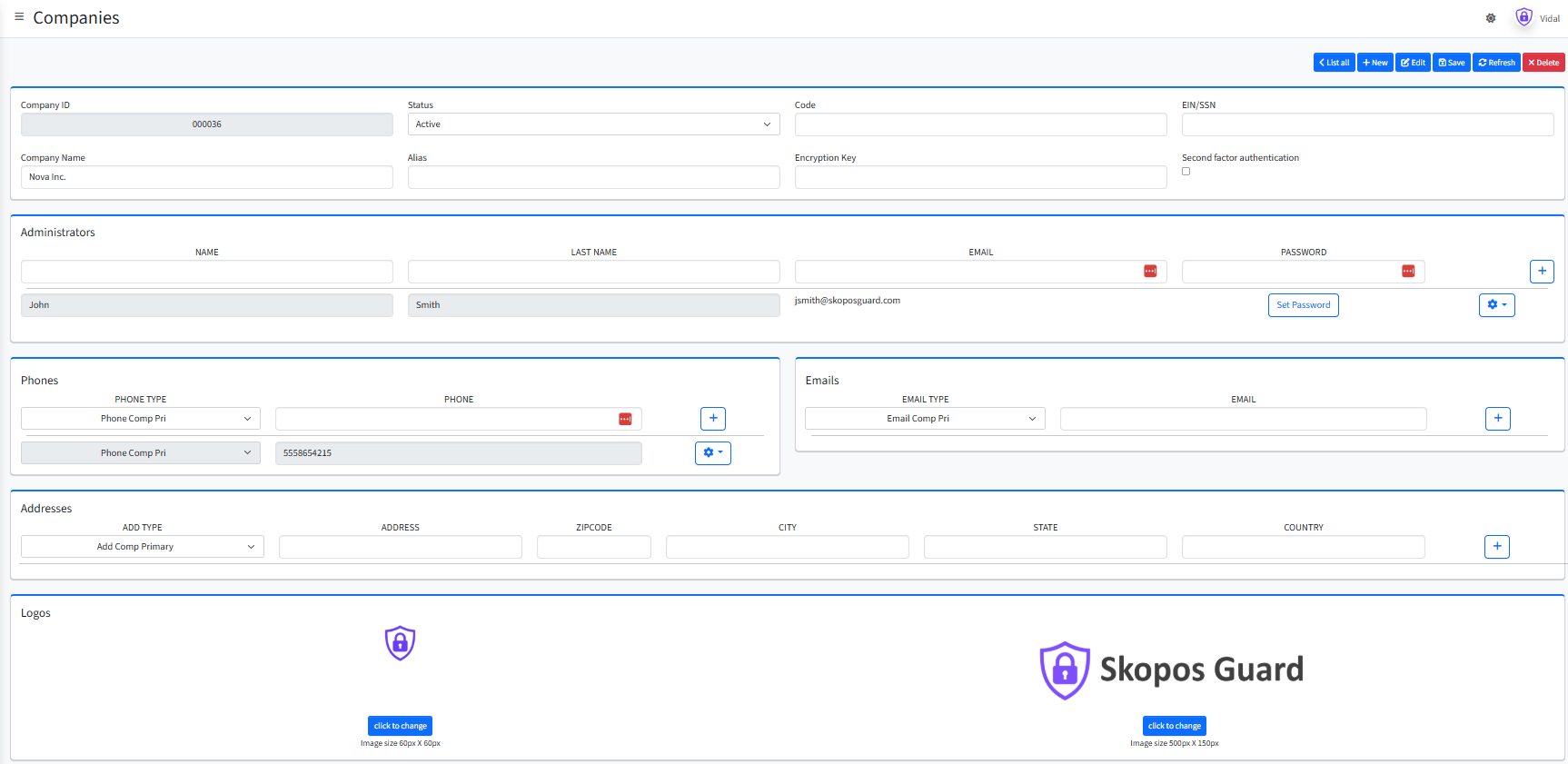This screenshot has width=1568, height=764.
Task: Add a new phone with plus icon
Action: pos(713,419)
